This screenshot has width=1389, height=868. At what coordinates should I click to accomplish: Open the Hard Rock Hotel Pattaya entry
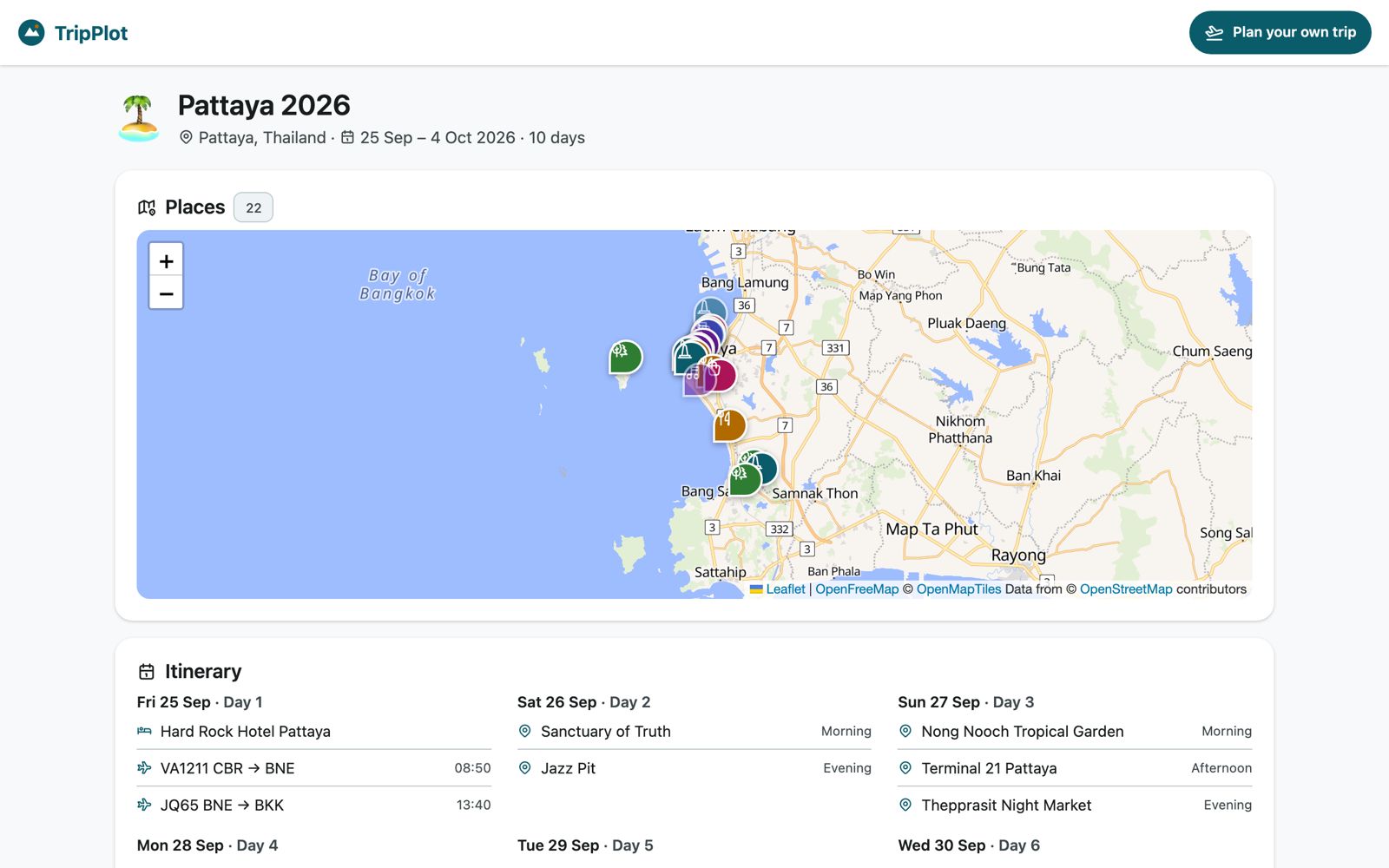(313, 732)
